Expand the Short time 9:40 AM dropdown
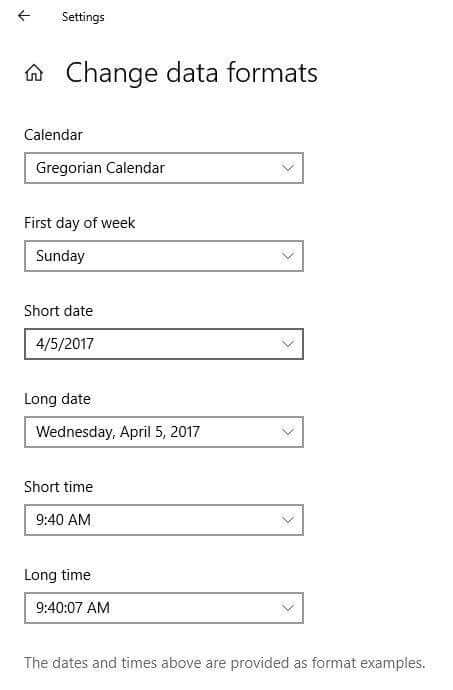This screenshot has height=690, width=453. [x=164, y=520]
